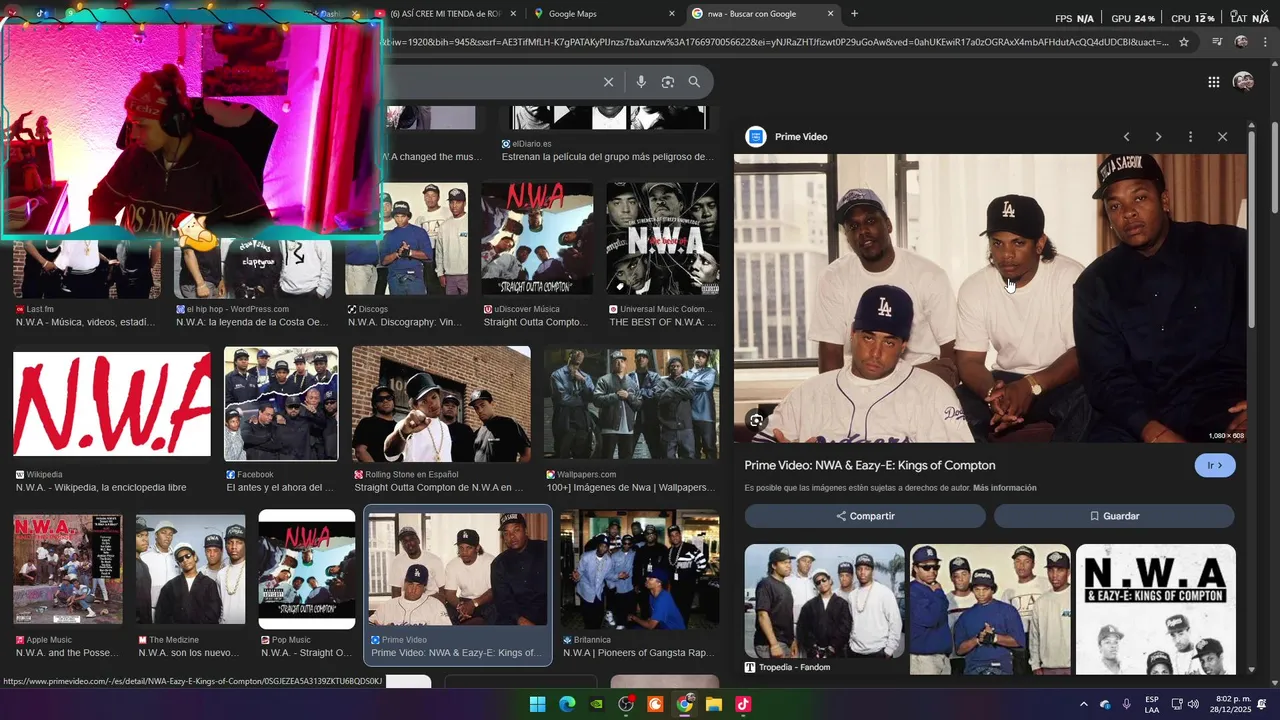Open The Medizine image result

[x=190, y=569]
